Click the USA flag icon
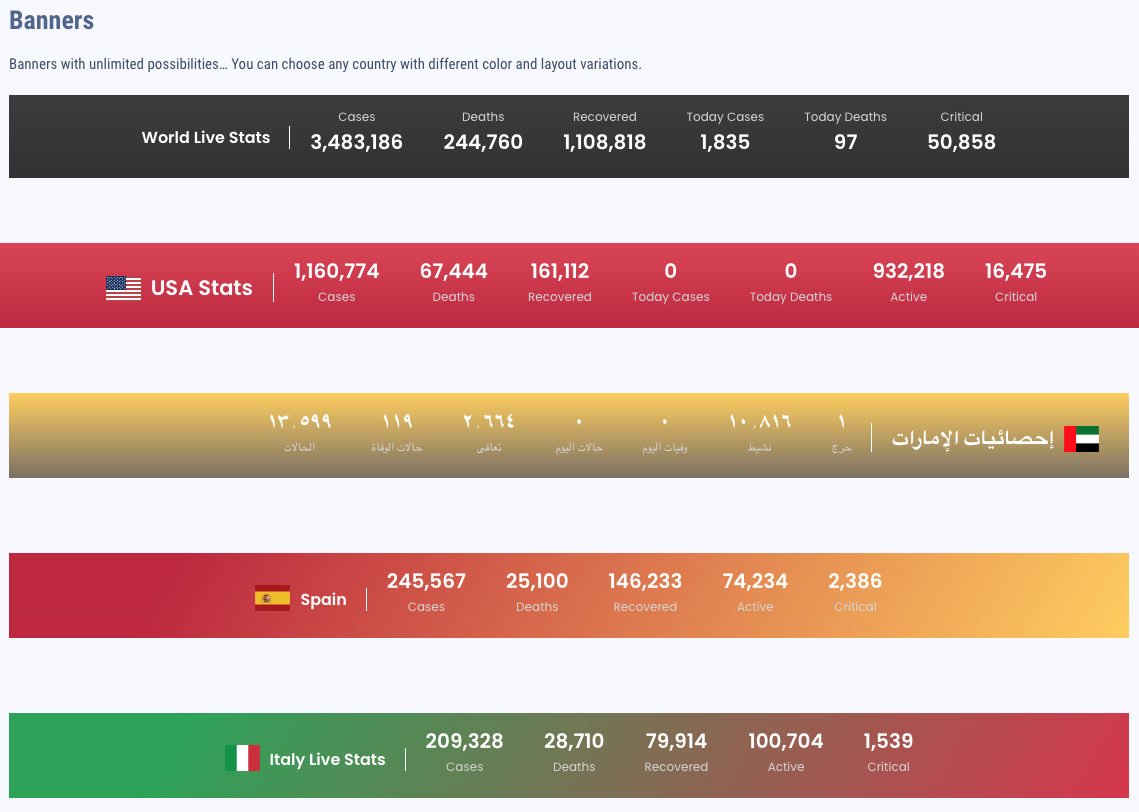1139x812 pixels. [x=123, y=288]
